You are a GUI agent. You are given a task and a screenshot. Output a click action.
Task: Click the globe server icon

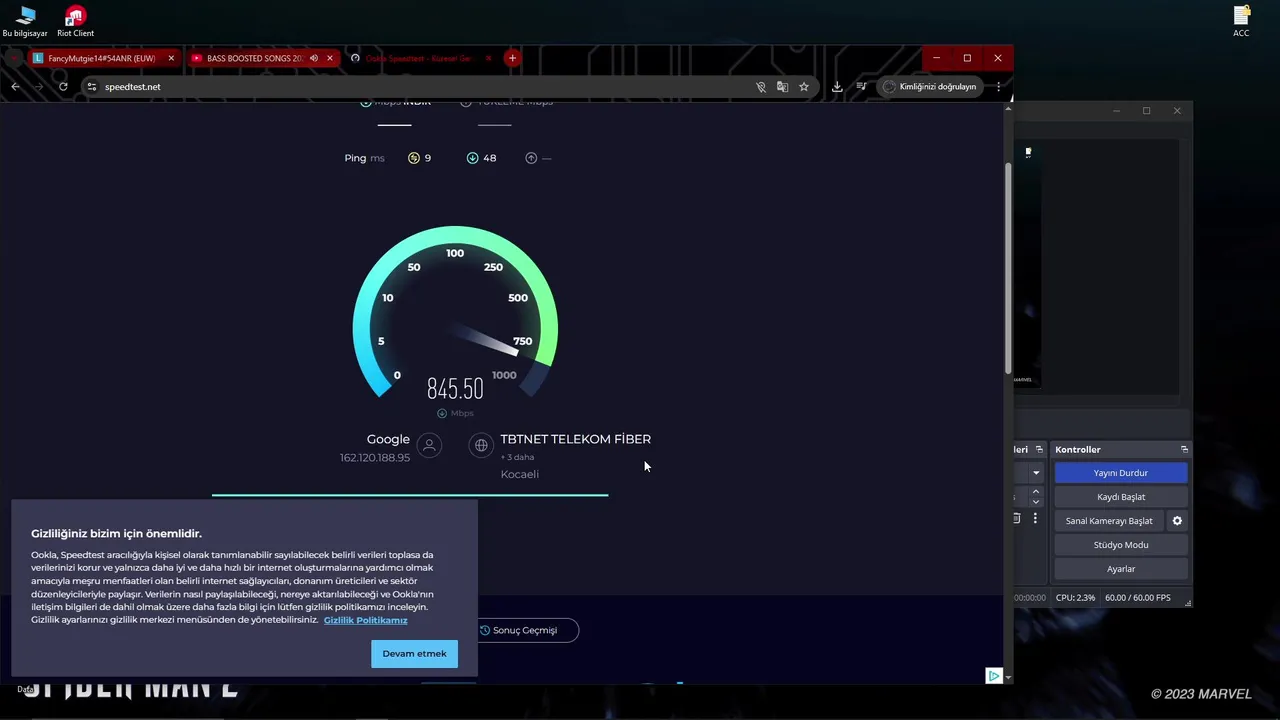(481, 446)
